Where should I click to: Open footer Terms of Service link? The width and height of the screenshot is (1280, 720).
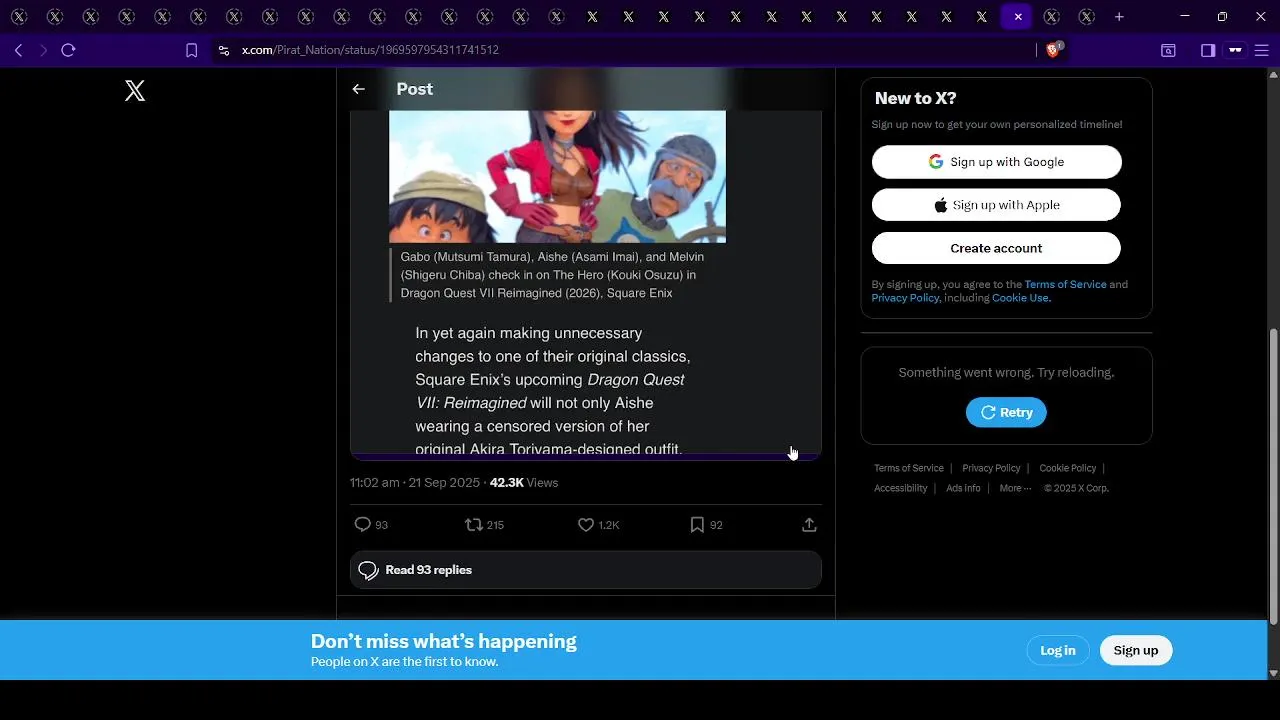pyautogui.click(x=909, y=468)
